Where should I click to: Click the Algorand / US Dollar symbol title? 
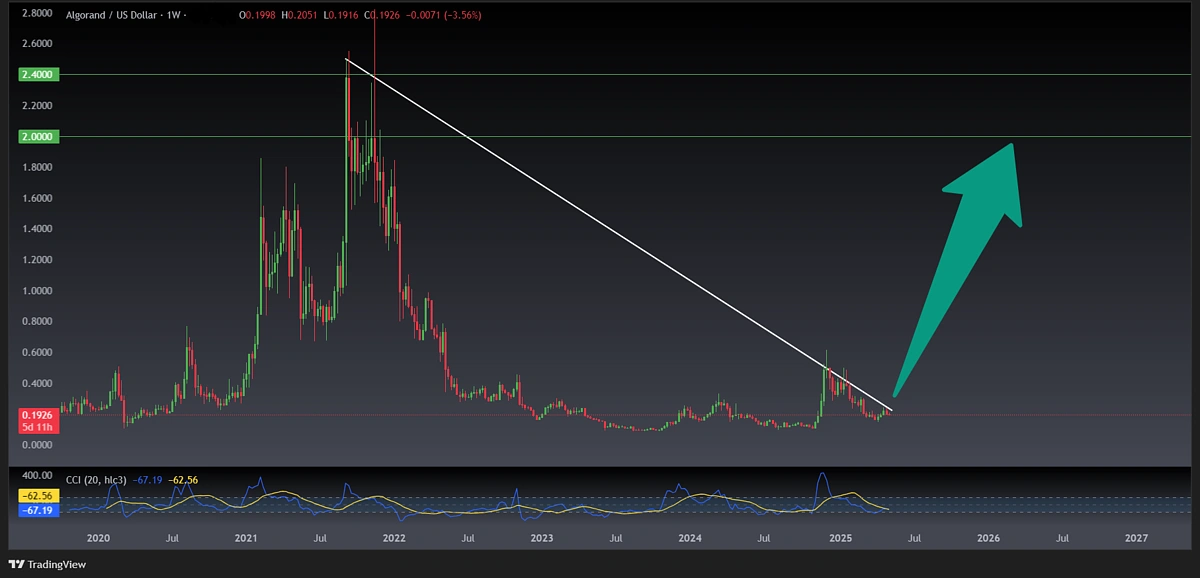[x=112, y=15]
